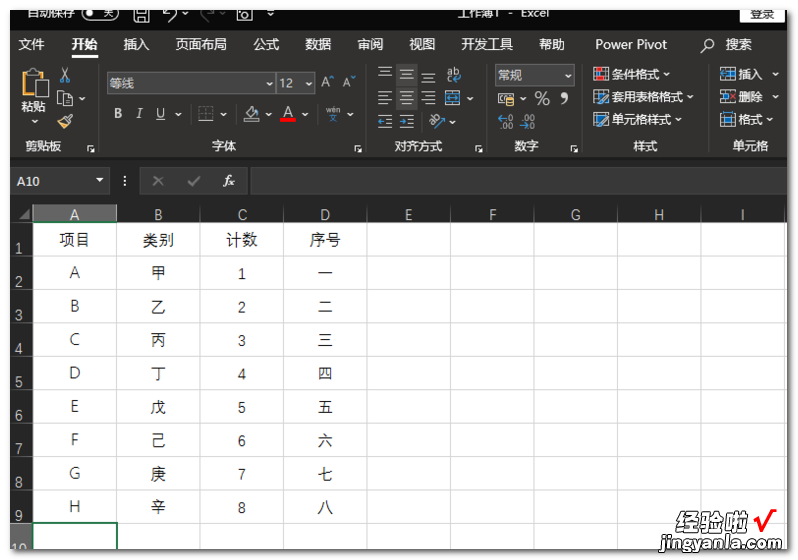The image size is (798, 560).
Task: Open the 对齐方式 dialog launcher
Action: tap(478, 149)
